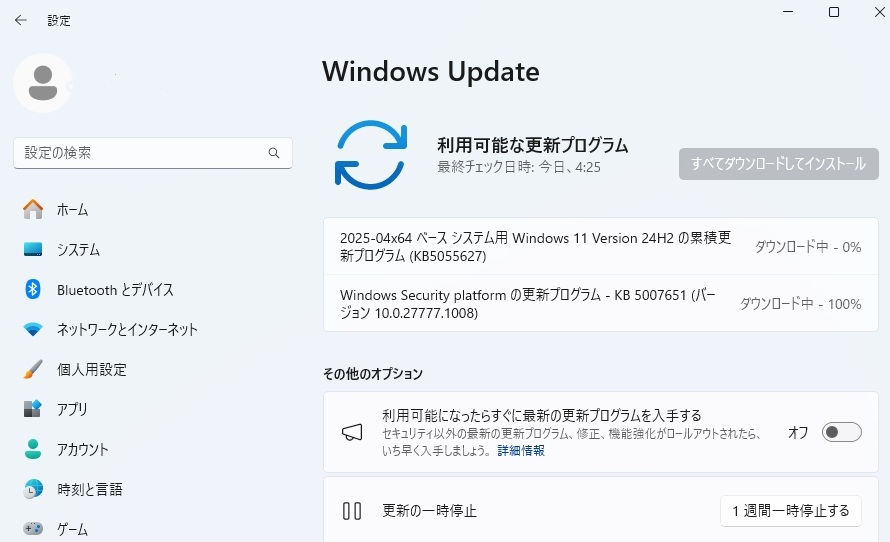890x542 pixels.
Task: Click the paintbrush icon for 個人用設定
Action: pyautogui.click(x=33, y=369)
